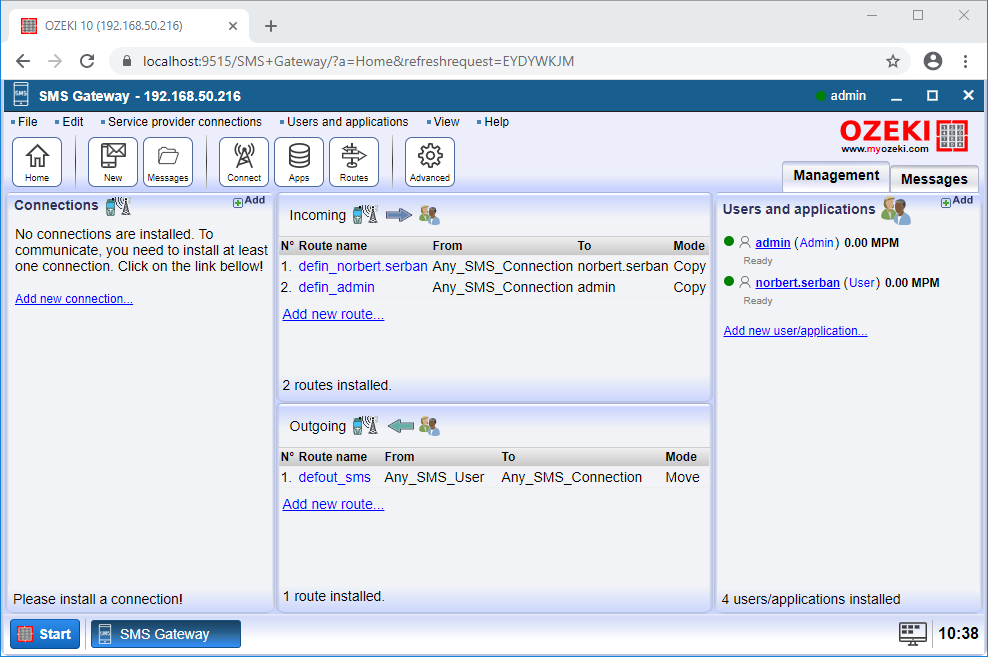Click the Connections panel phone-tower icon
The image size is (988, 657).
point(118,206)
